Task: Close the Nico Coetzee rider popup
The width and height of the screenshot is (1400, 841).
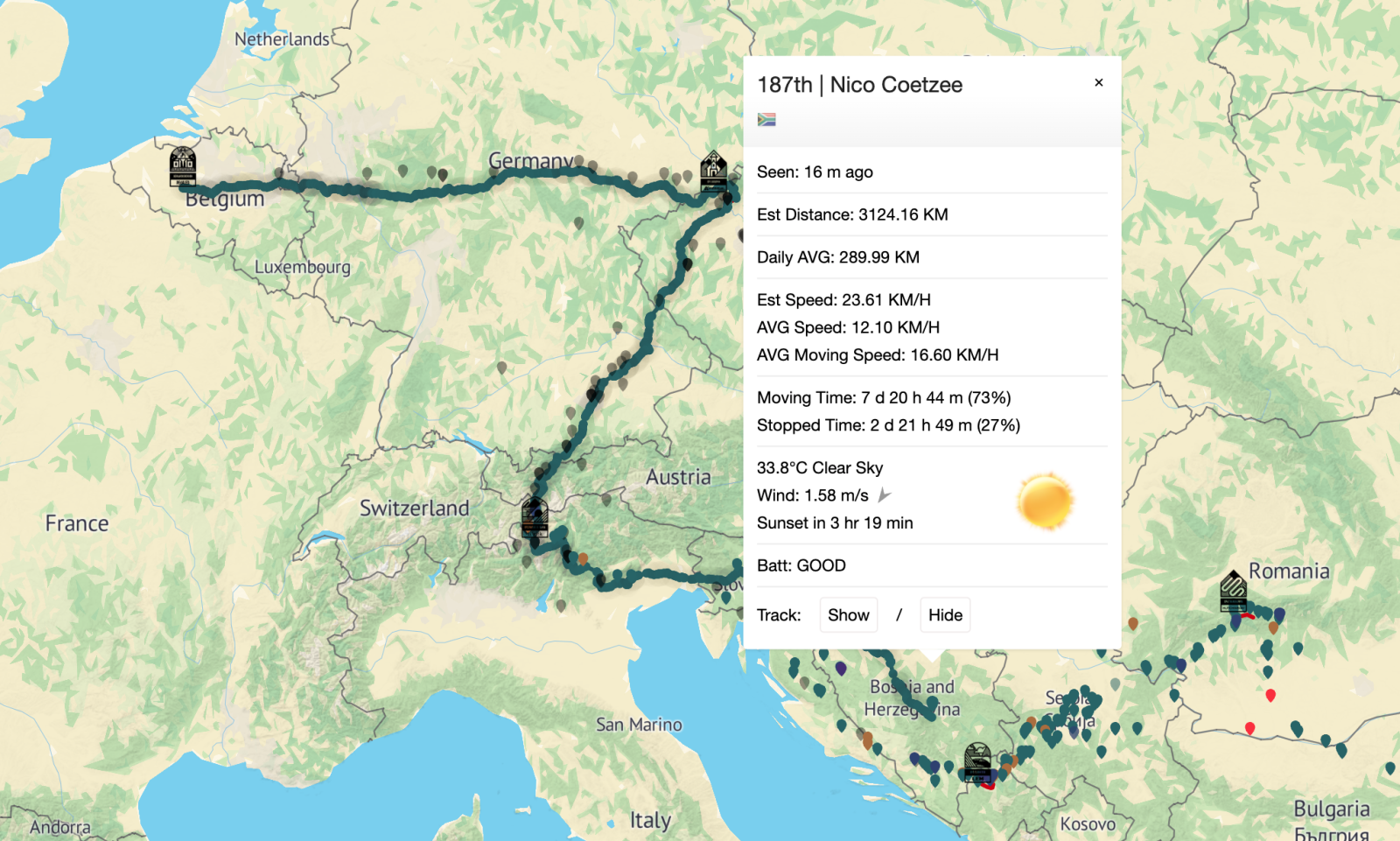Action: point(1098,83)
